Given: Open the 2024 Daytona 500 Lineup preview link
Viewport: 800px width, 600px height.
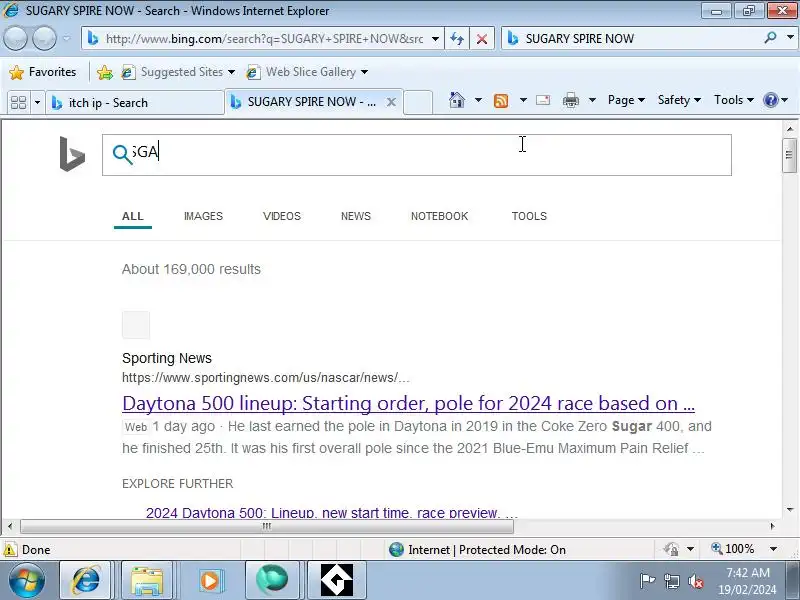Looking at the screenshot, I should [x=332, y=513].
